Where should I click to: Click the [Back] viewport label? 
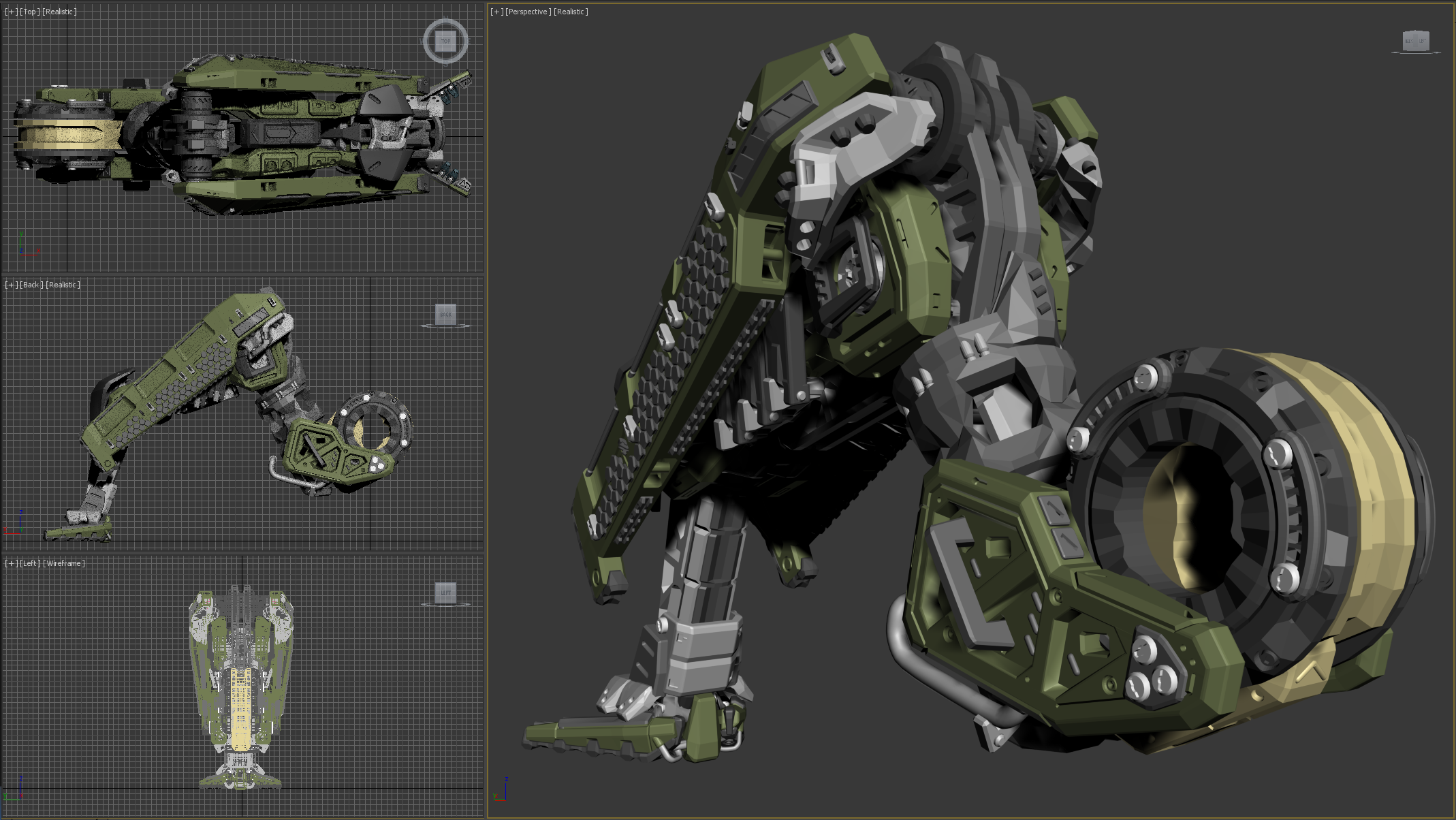[31, 285]
